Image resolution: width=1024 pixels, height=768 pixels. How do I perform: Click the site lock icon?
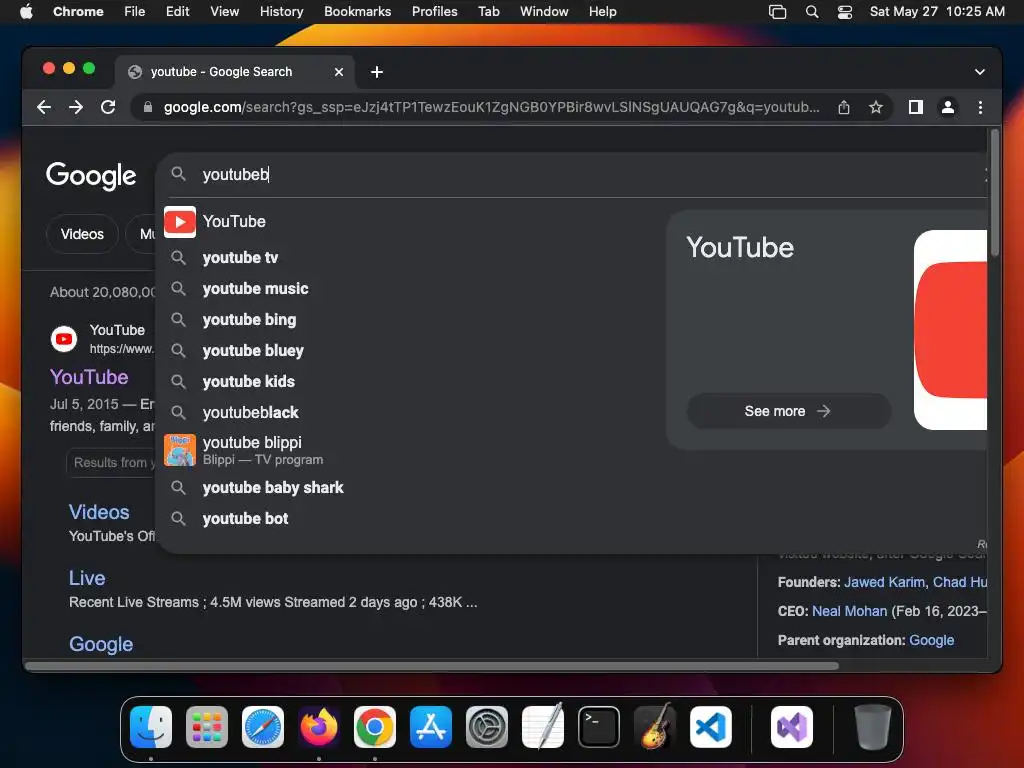click(148, 107)
